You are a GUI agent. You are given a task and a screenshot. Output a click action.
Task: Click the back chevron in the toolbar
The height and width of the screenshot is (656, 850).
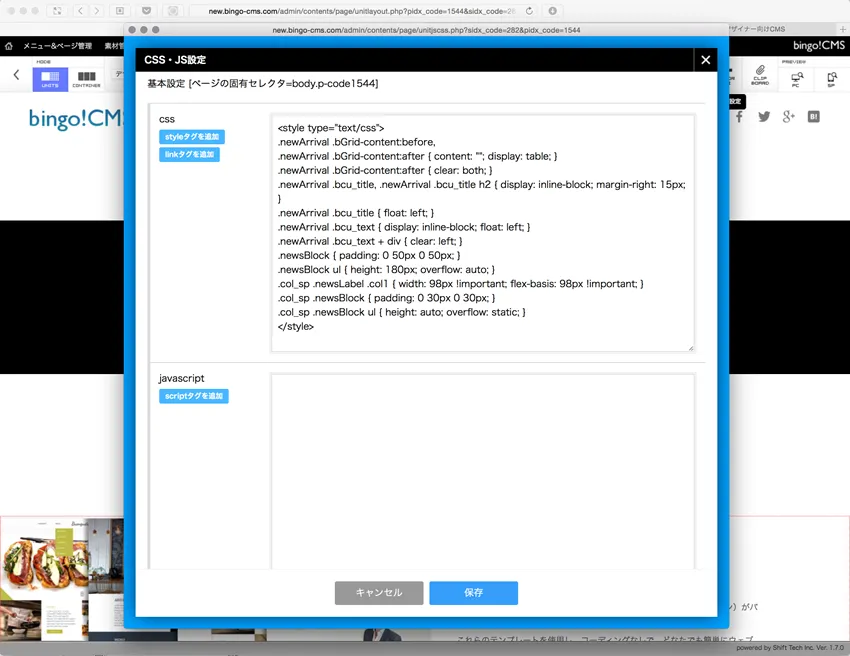[x=16, y=75]
